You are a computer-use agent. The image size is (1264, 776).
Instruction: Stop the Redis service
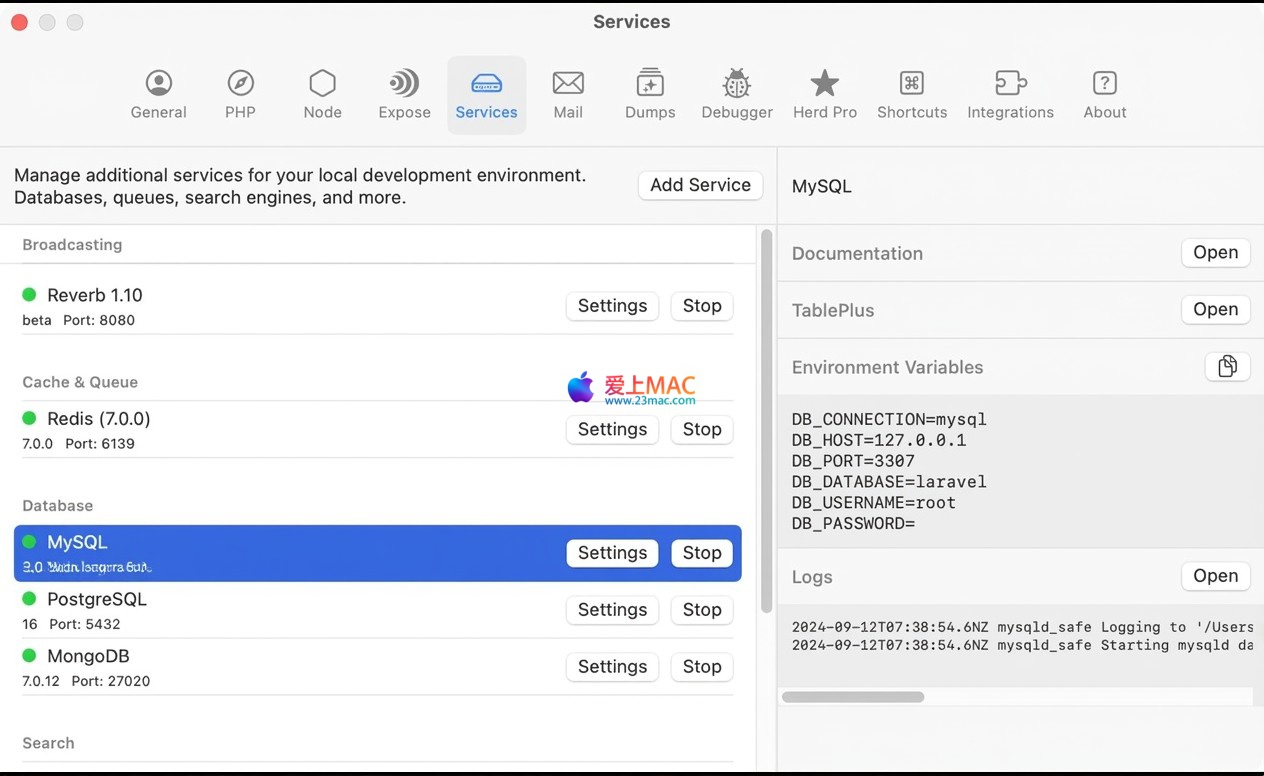pyautogui.click(x=702, y=429)
